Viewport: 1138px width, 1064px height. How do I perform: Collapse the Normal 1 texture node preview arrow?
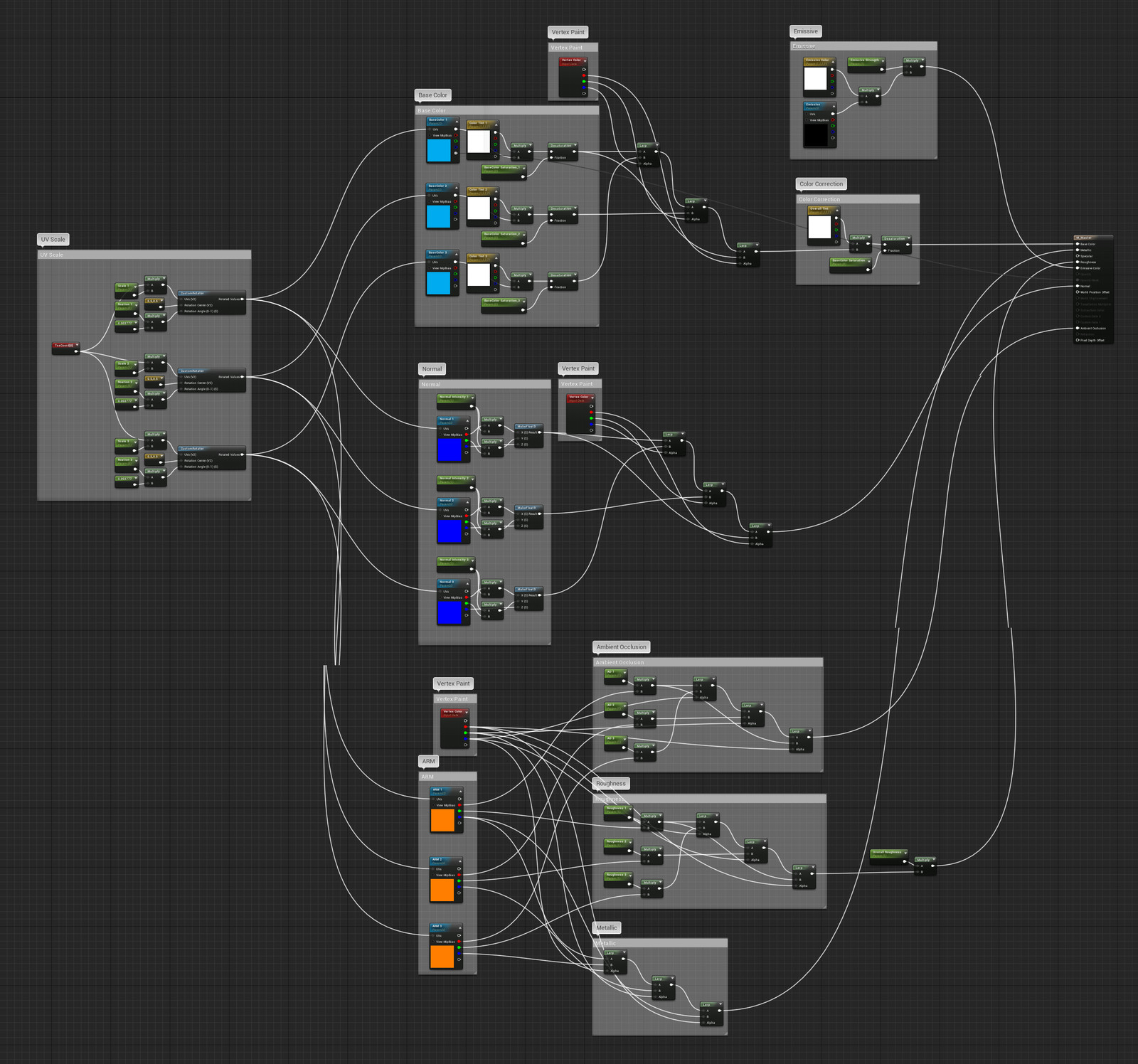pyautogui.click(x=467, y=420)
